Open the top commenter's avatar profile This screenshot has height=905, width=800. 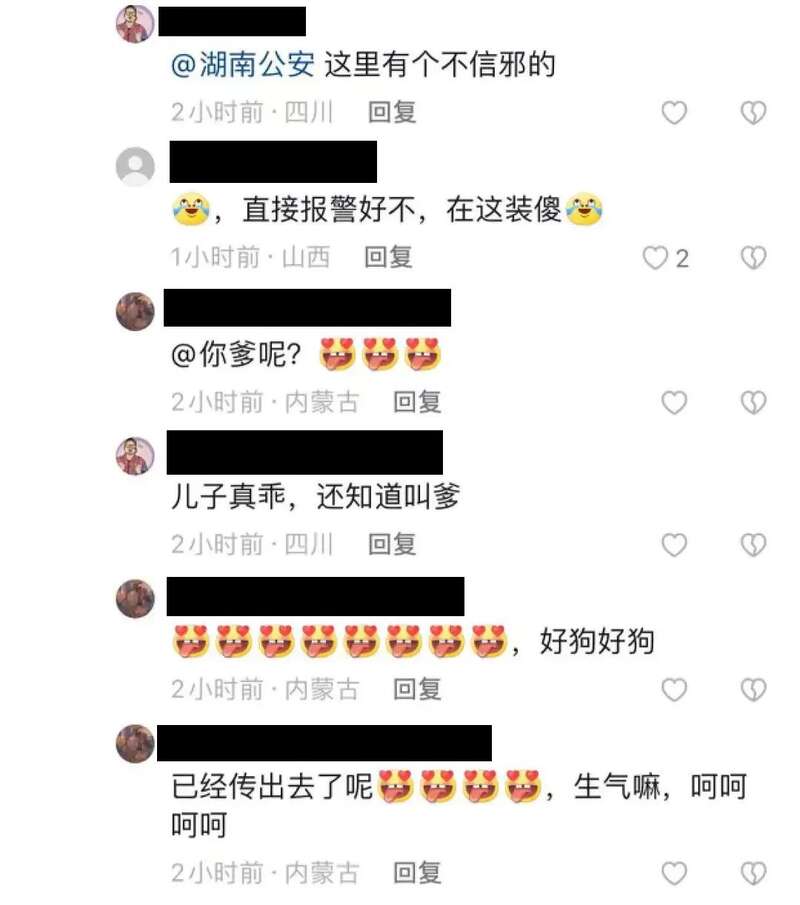click(135, 24)
